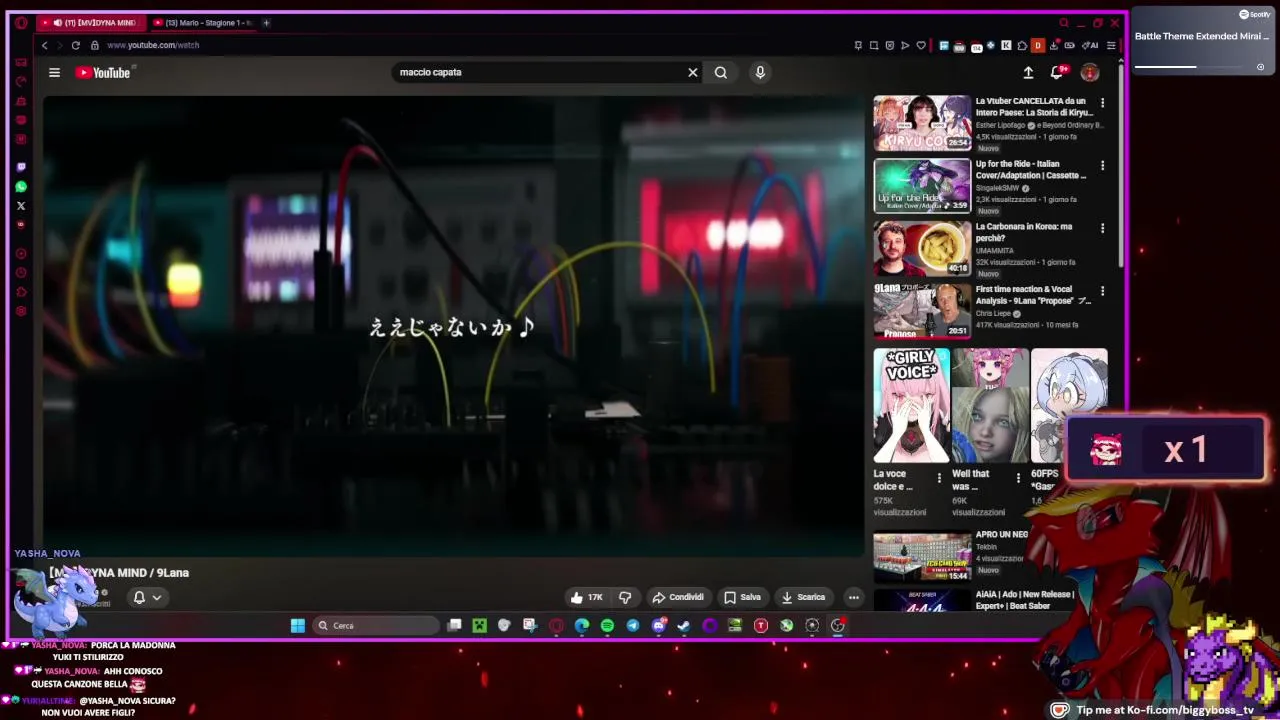The width and height of the screenshot is (1280, 720).
Task: Start voice search with microphone icon
Action: click(760, 72)
